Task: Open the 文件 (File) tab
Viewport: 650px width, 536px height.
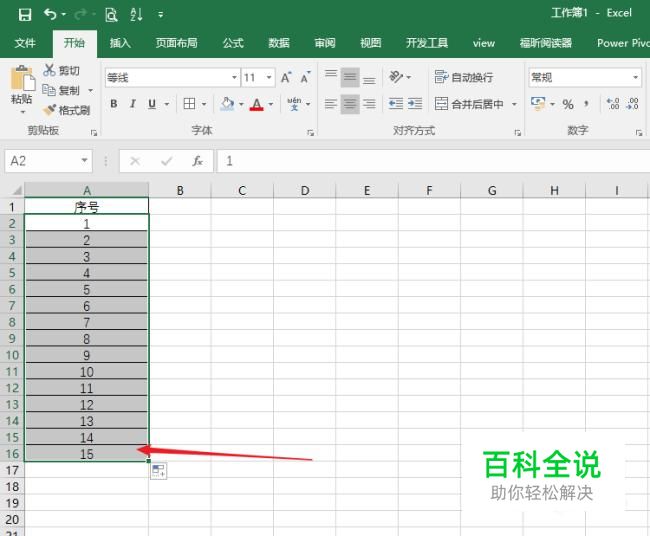Action: point(25,43)
